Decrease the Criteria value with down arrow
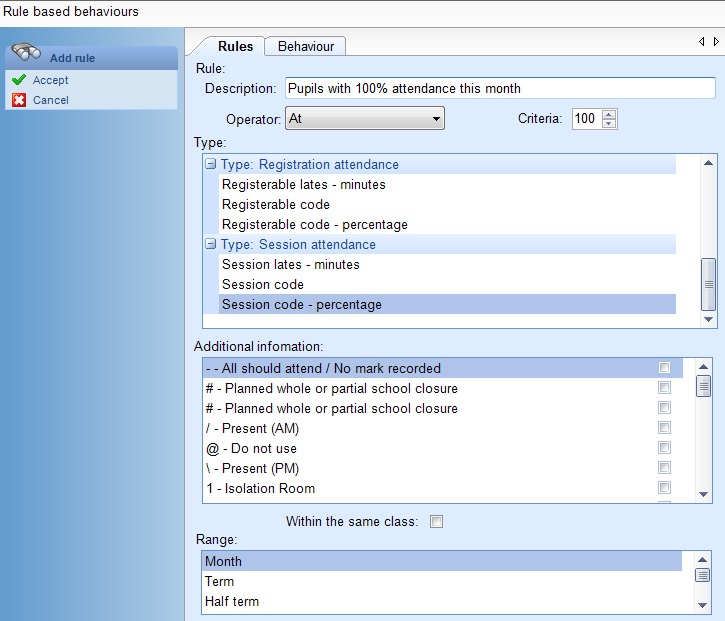The height and width of the screenshot is (621, 725). point(609,123)
